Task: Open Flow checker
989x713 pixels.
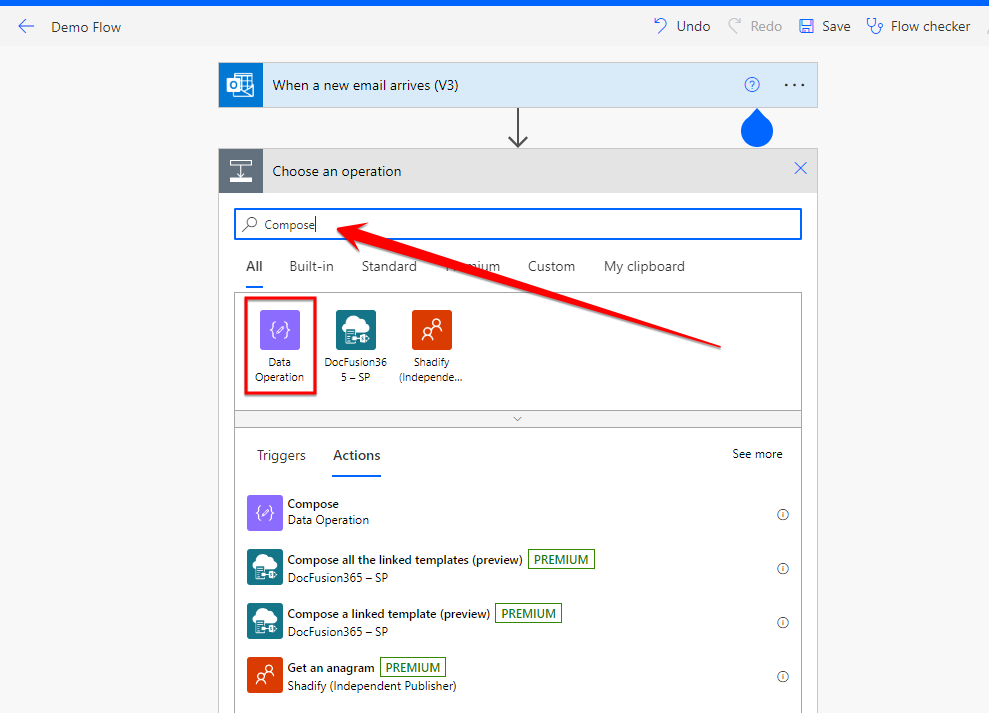Action: 918,27
